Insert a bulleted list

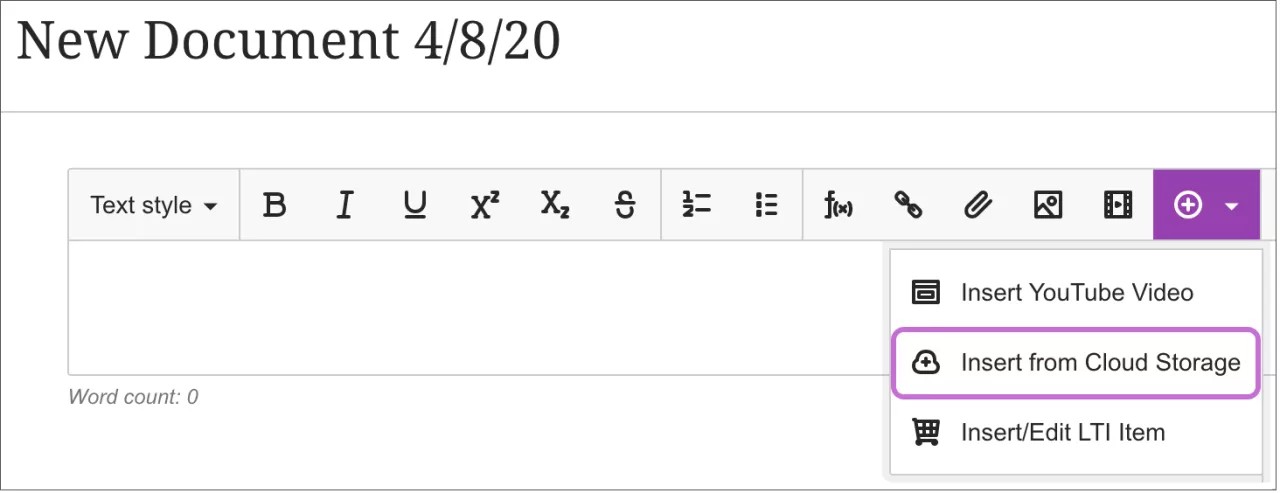[766, 205]
